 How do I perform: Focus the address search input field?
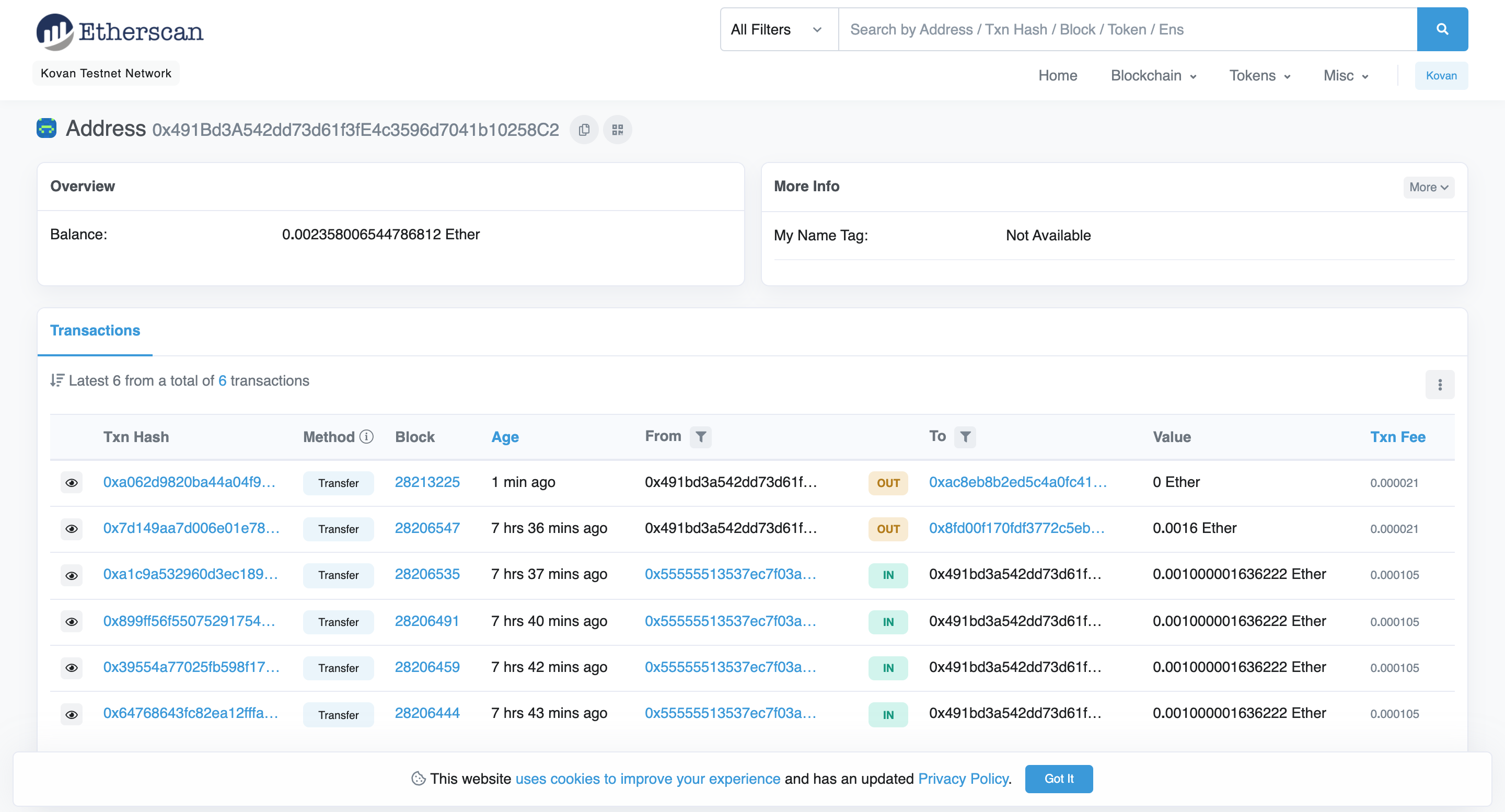pos(1128,29)
